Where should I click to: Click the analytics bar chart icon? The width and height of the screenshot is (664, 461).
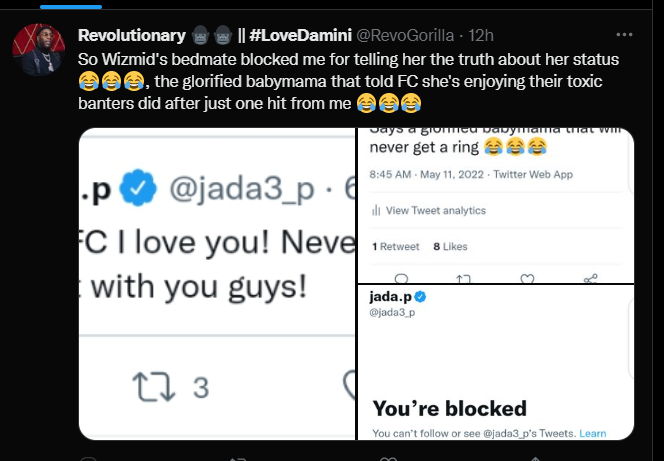pyautogui.click(x=376, y=210)
